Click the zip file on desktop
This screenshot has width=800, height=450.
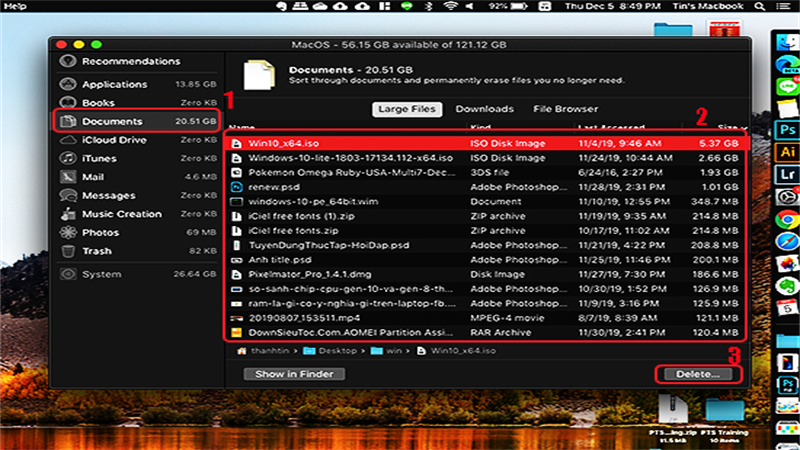pyautogui.click(x=673, y=419)
